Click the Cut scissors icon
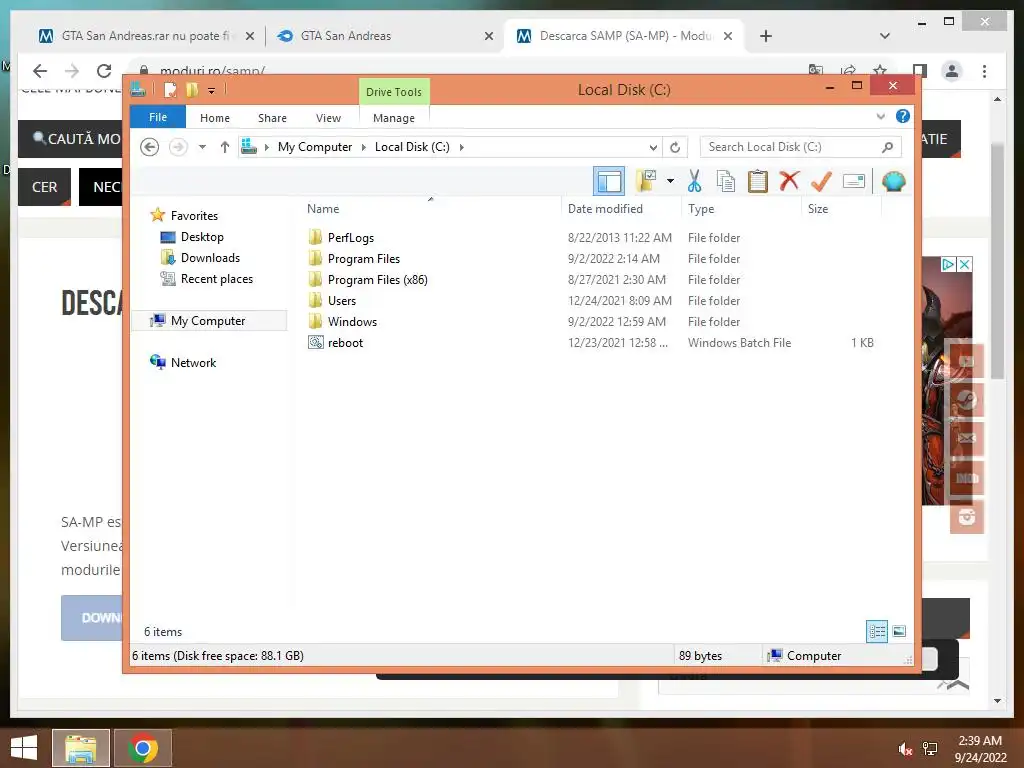Viewport: 1024px width, 768px height. pos(694,181)
